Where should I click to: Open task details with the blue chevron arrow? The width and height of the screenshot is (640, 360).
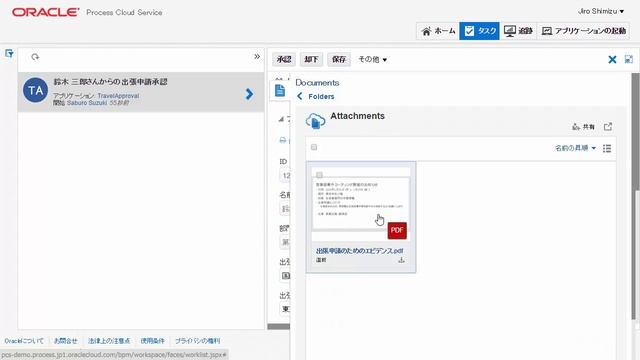(249, 94)
